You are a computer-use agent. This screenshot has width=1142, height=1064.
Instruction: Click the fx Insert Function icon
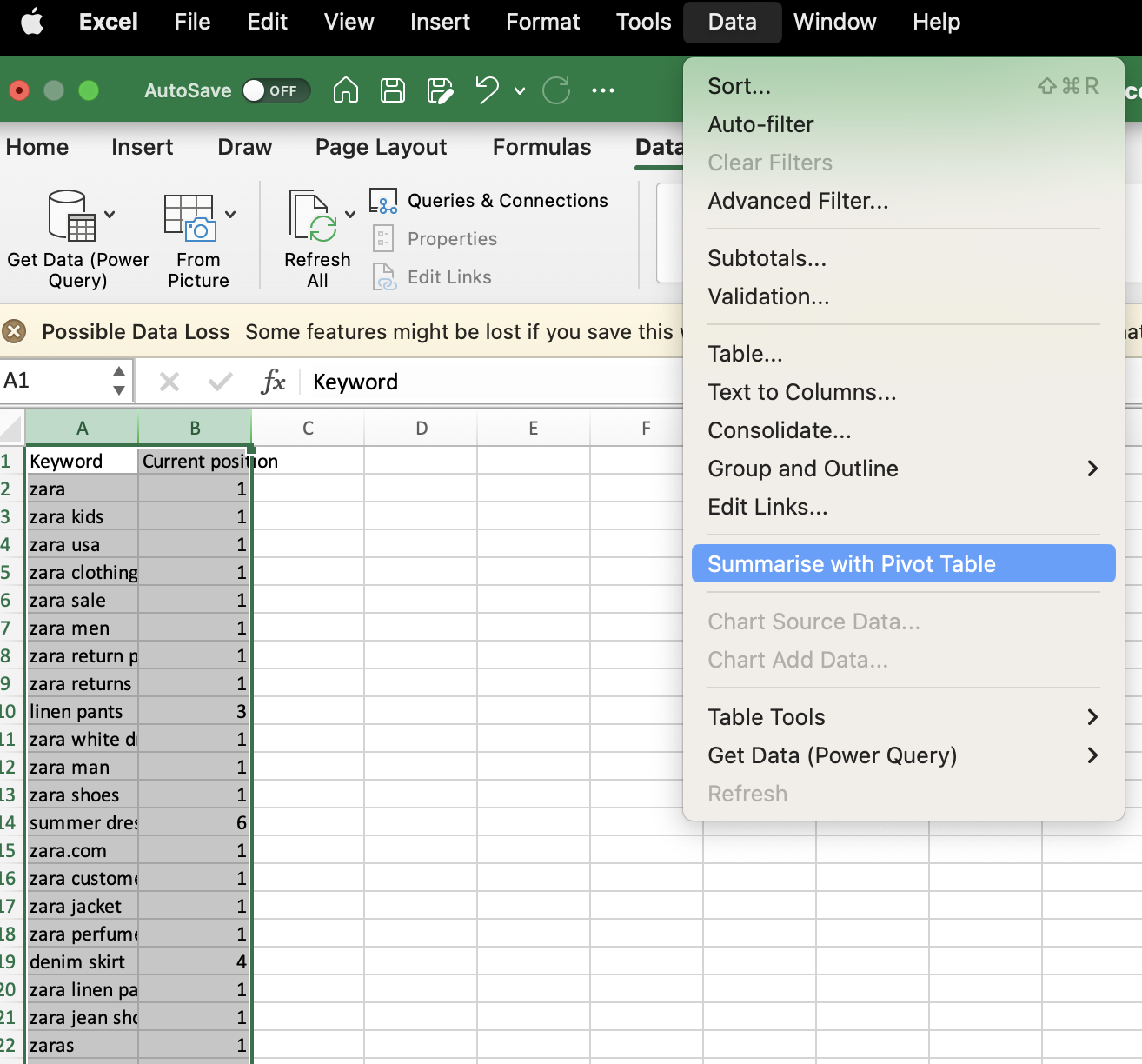pos(273,382)
